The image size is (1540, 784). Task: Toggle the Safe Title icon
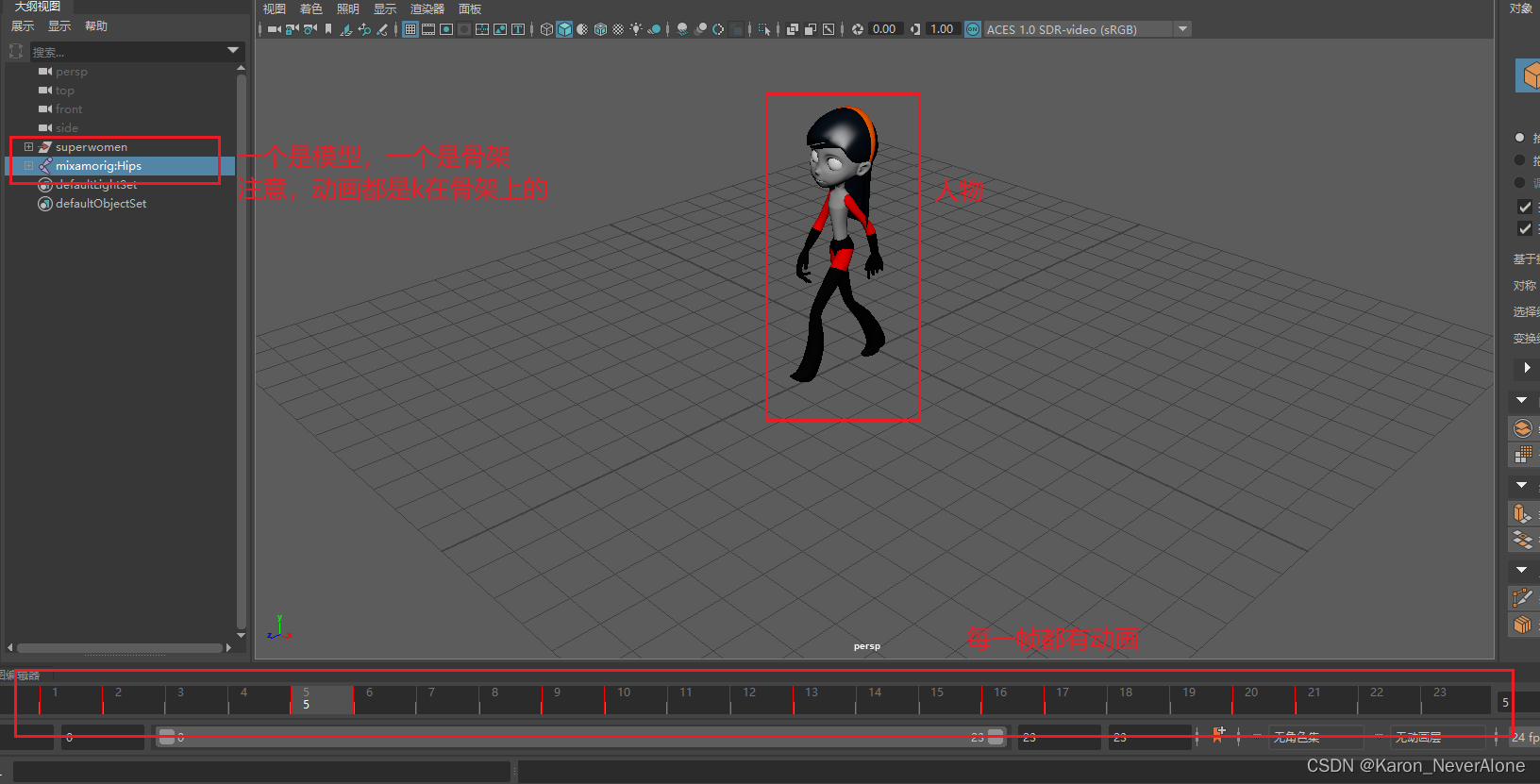point(518,29)
